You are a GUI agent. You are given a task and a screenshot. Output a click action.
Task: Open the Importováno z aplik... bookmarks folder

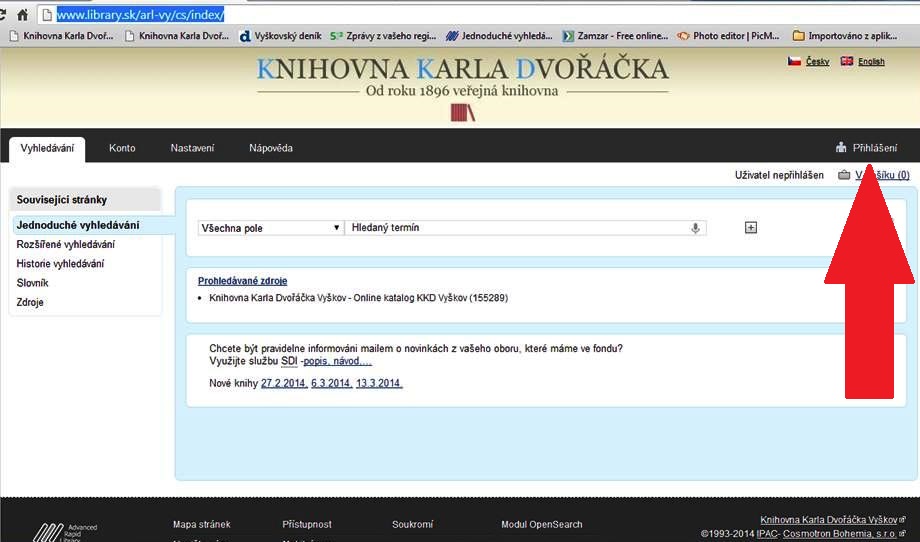point(844,36)
